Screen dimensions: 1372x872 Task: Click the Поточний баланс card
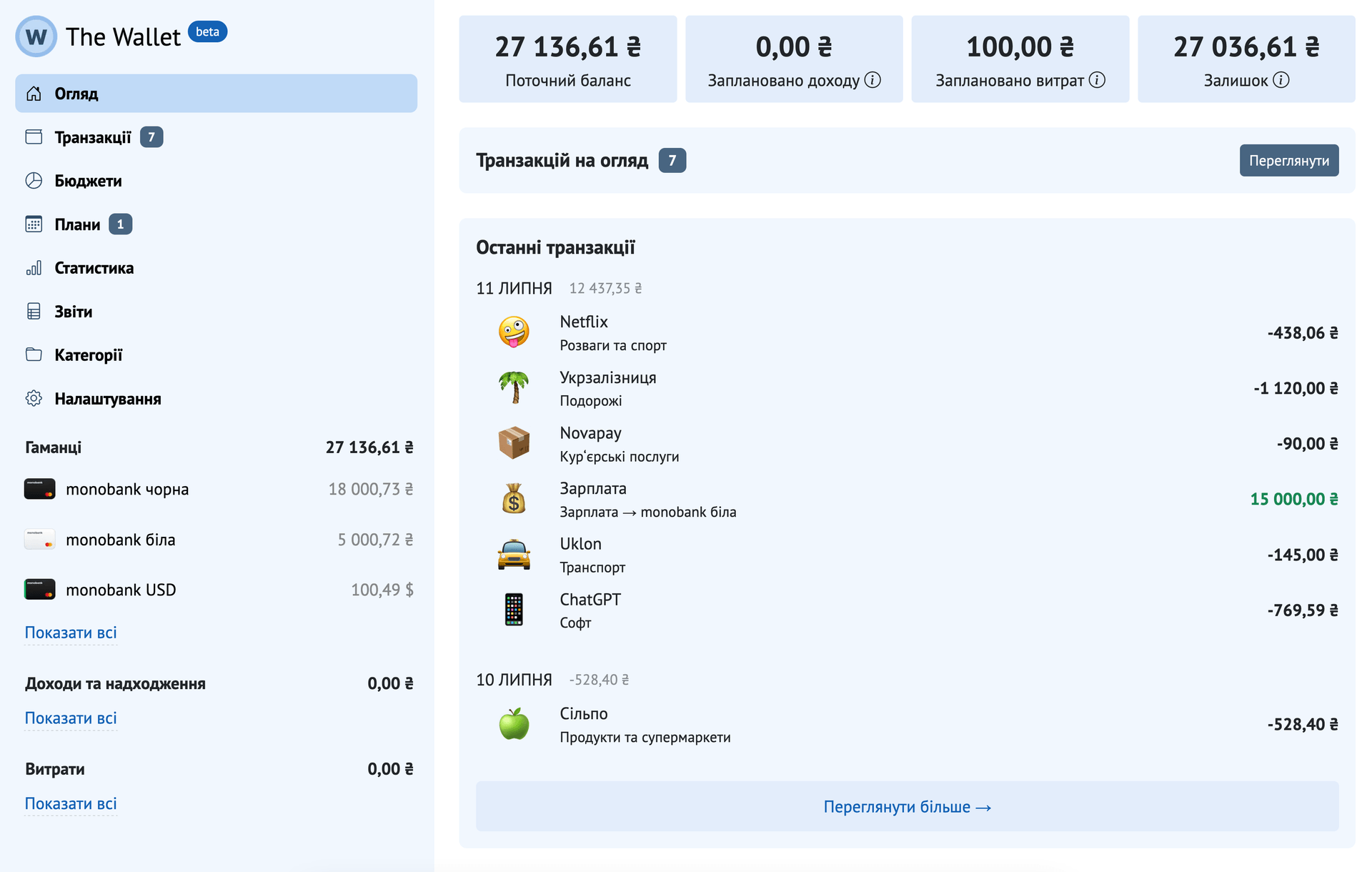(x=568, y=59)
